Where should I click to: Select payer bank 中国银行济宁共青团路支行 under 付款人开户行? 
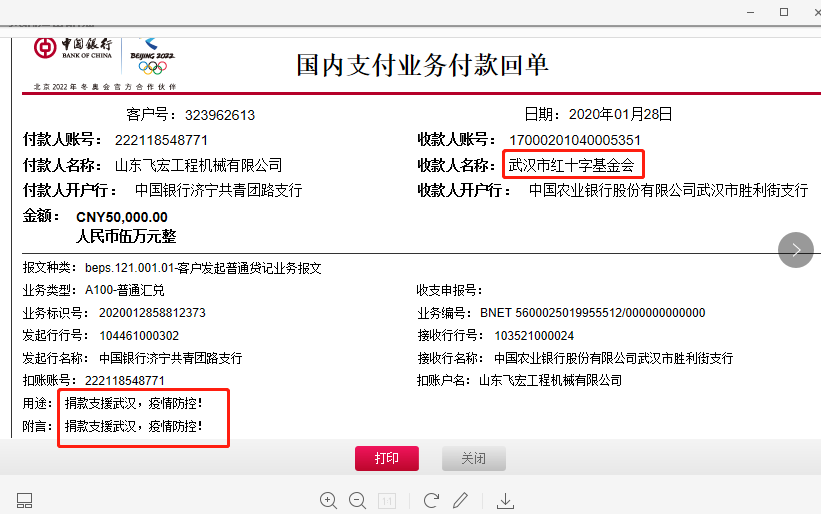pos(218,190)
